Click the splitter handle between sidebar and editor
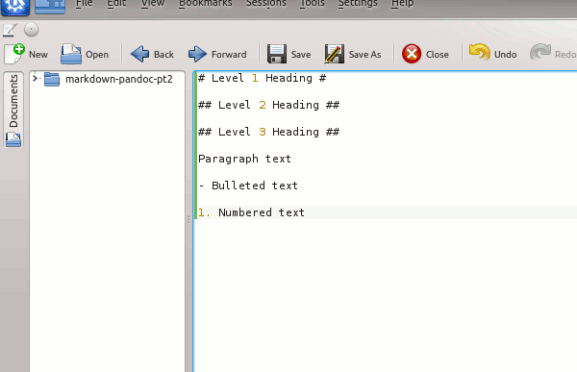 [x=189, y=220]
